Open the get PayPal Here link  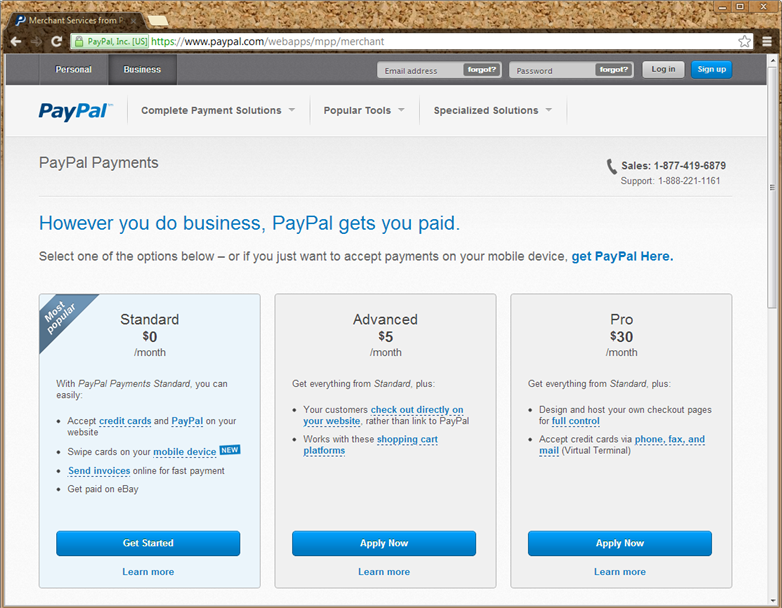tap(622, 256)
